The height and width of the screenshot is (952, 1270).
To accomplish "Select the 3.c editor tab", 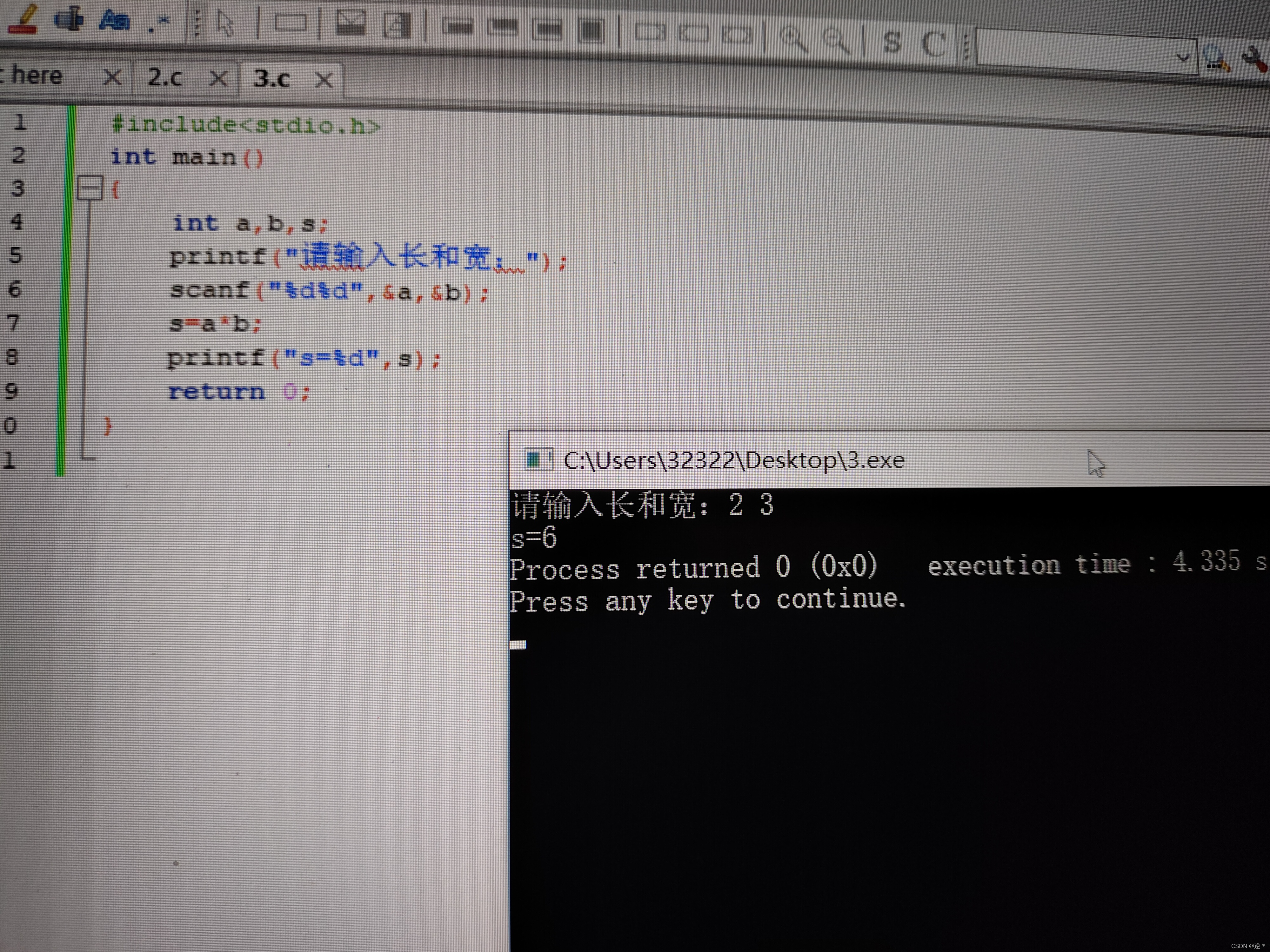I will coord(272,78).
